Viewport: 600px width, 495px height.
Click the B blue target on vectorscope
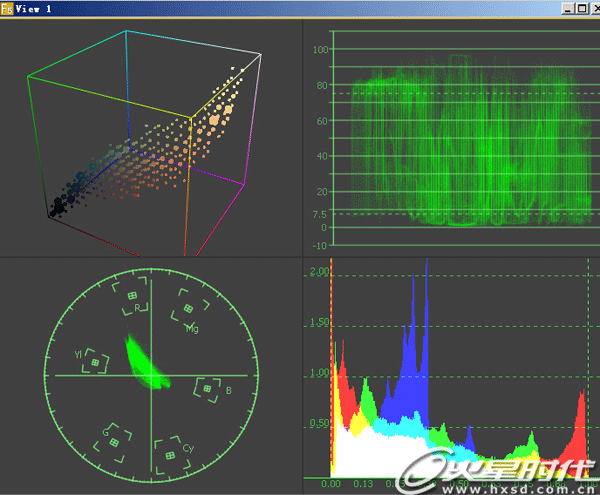pyautogui.click(x=208, y=387)
